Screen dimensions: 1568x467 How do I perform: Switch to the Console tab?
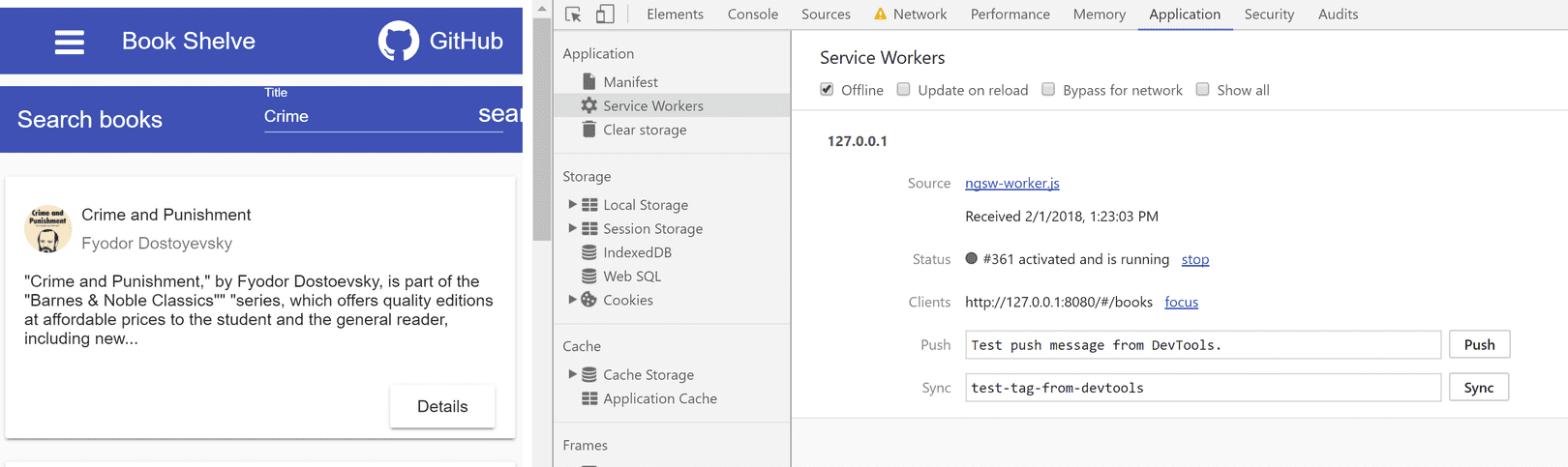click(752, 15)
